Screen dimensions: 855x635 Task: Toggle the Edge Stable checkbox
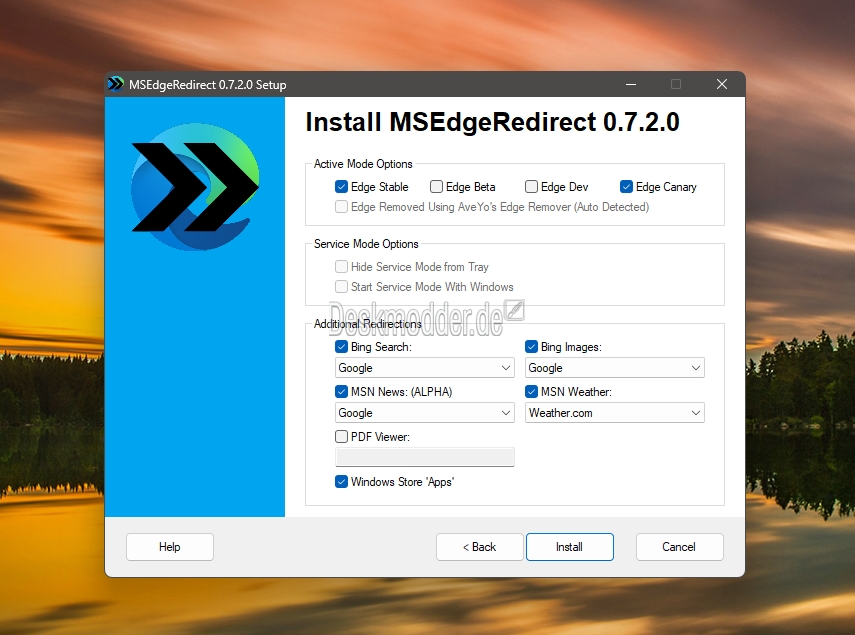pyautogui.click(x=341, y=187)
